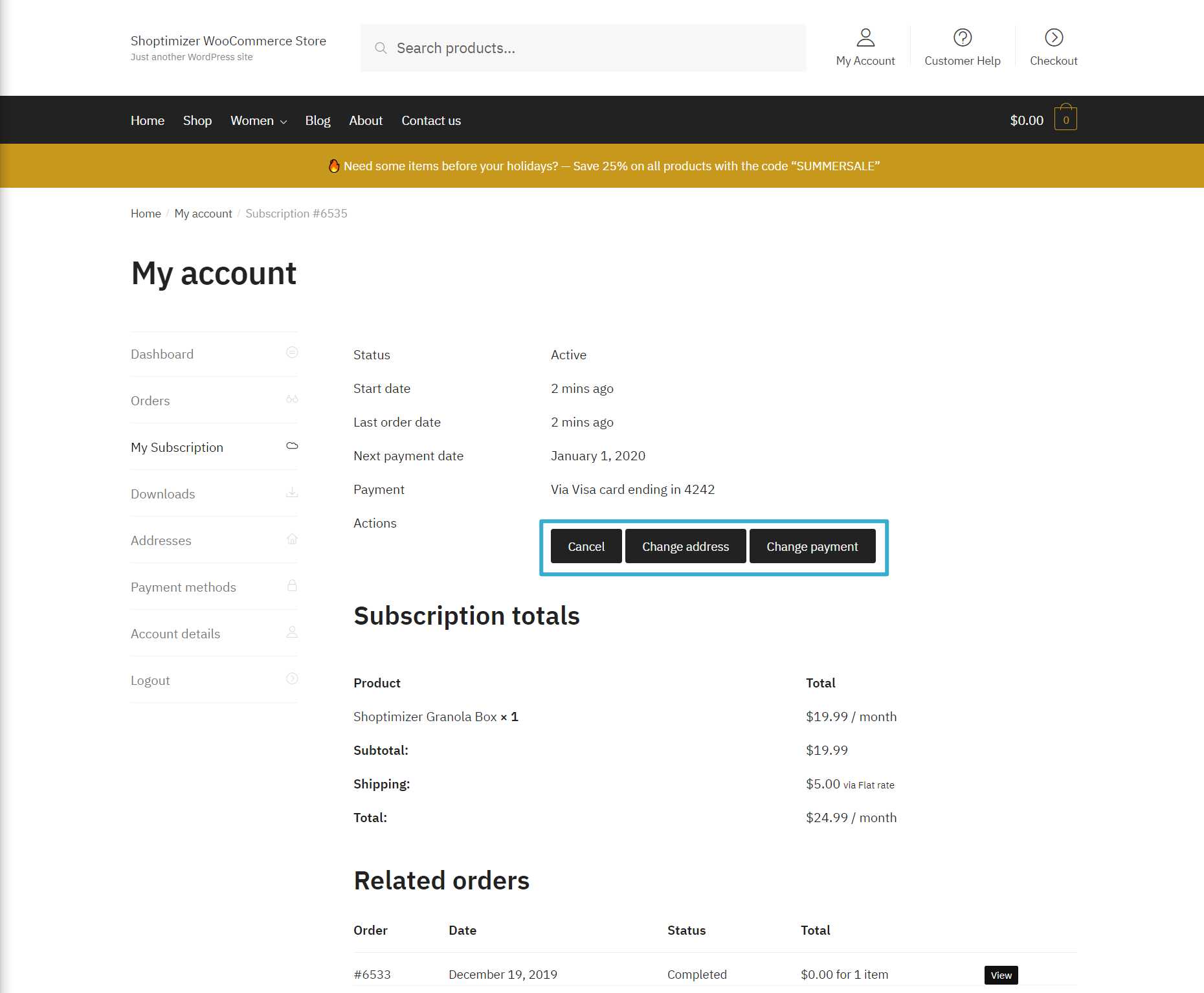
Task: Open the Payment methods sidebar link
Action: [x=183, y=587]
